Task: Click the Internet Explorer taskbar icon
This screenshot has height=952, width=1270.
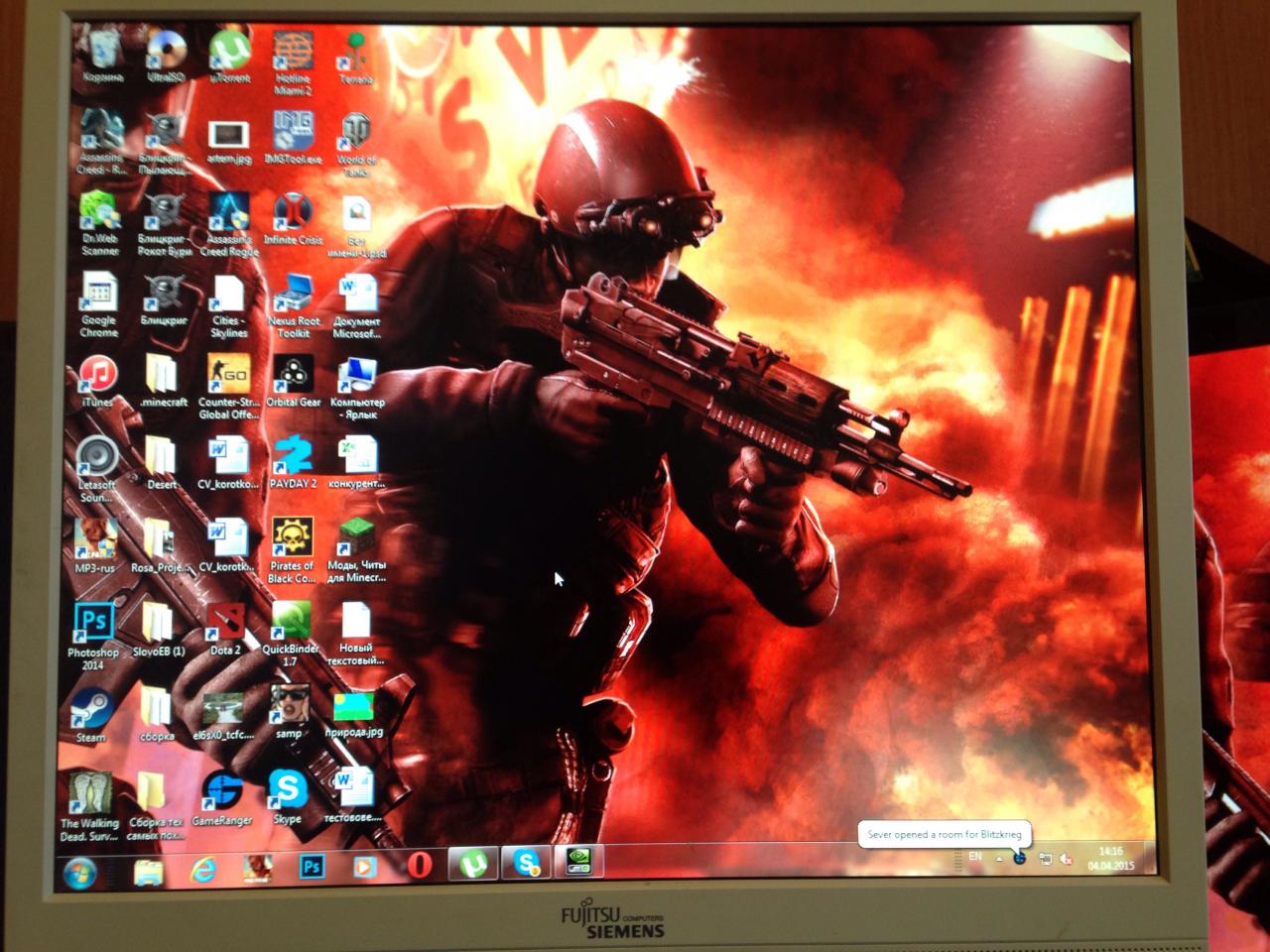Action: point(203,869)
